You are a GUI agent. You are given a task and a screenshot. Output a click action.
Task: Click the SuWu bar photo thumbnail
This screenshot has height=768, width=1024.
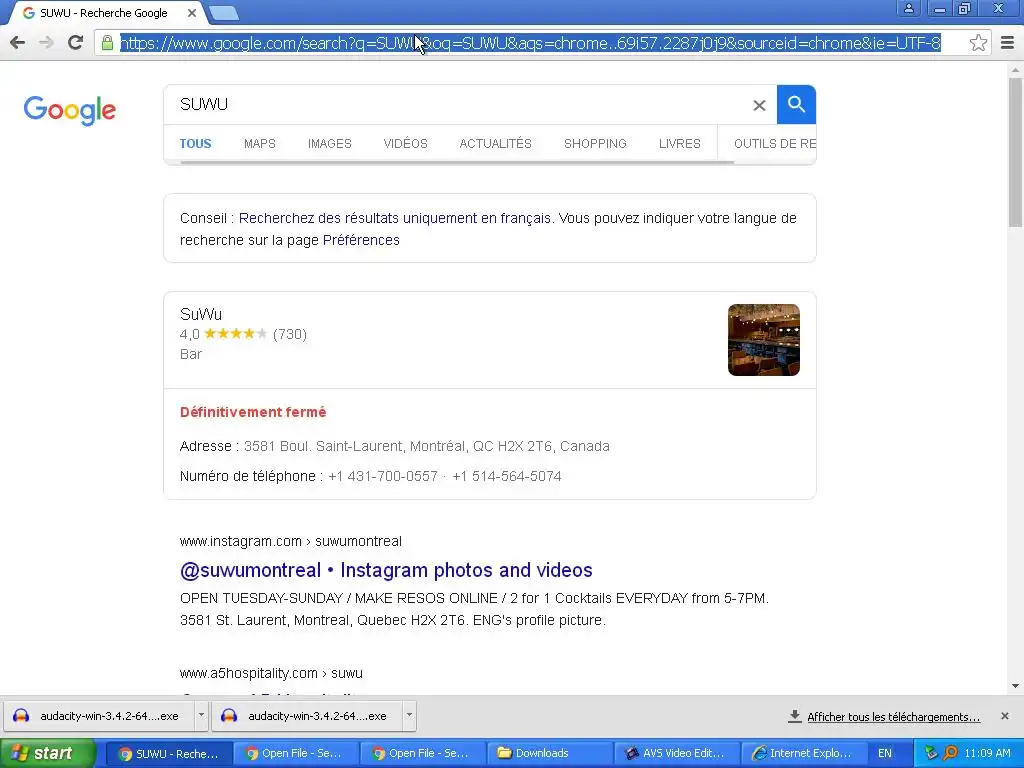763,340
